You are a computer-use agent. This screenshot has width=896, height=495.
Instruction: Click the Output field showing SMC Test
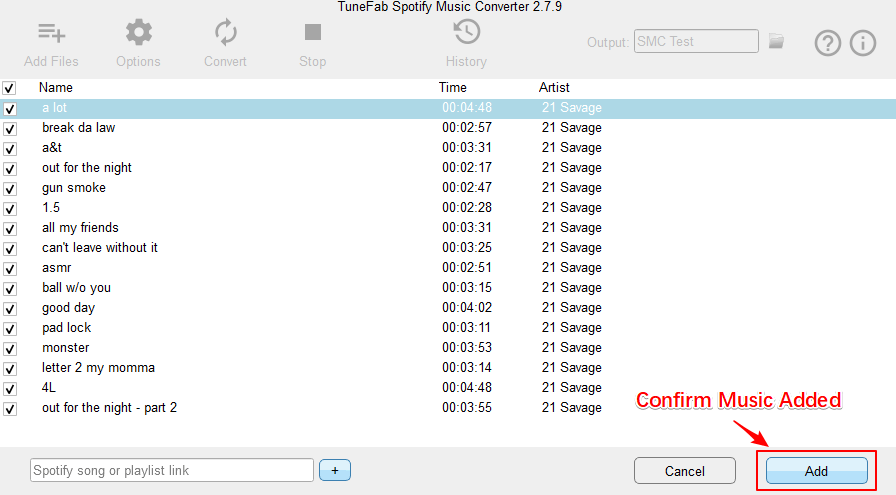(696, 41)
